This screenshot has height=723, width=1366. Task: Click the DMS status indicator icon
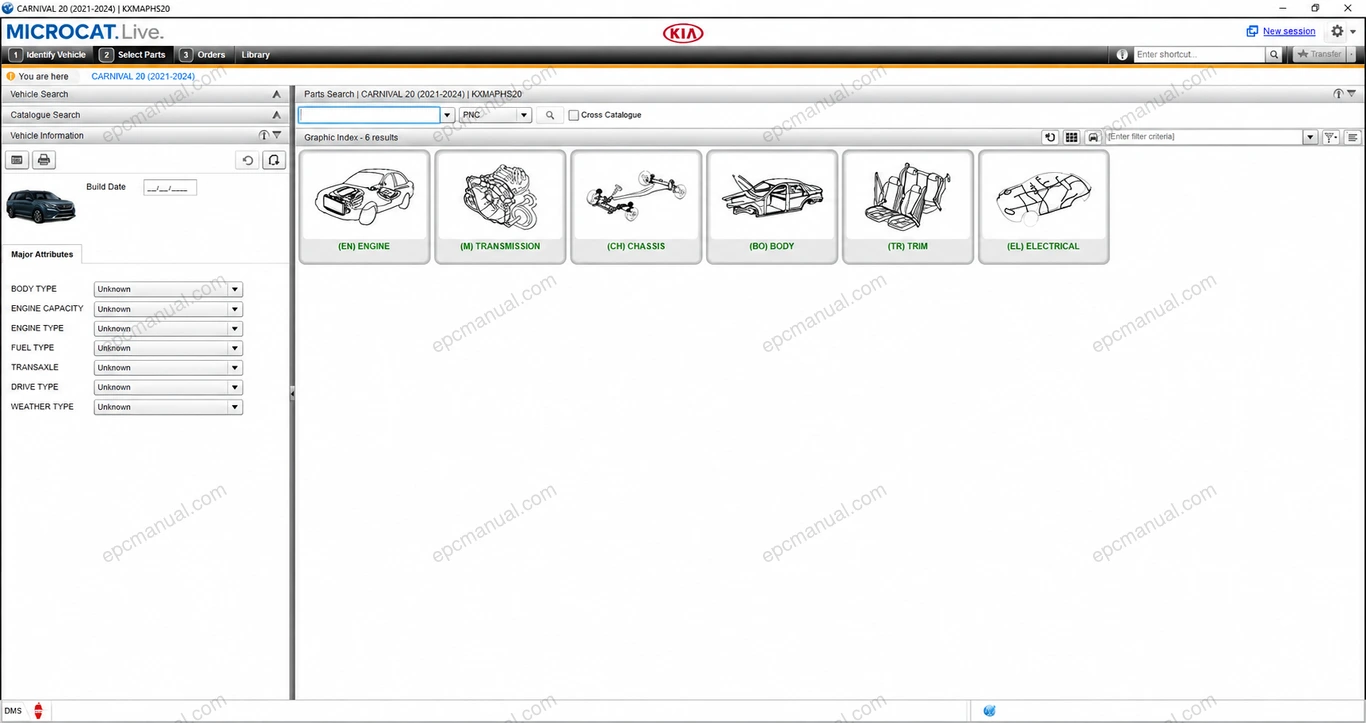coord(38,711)
